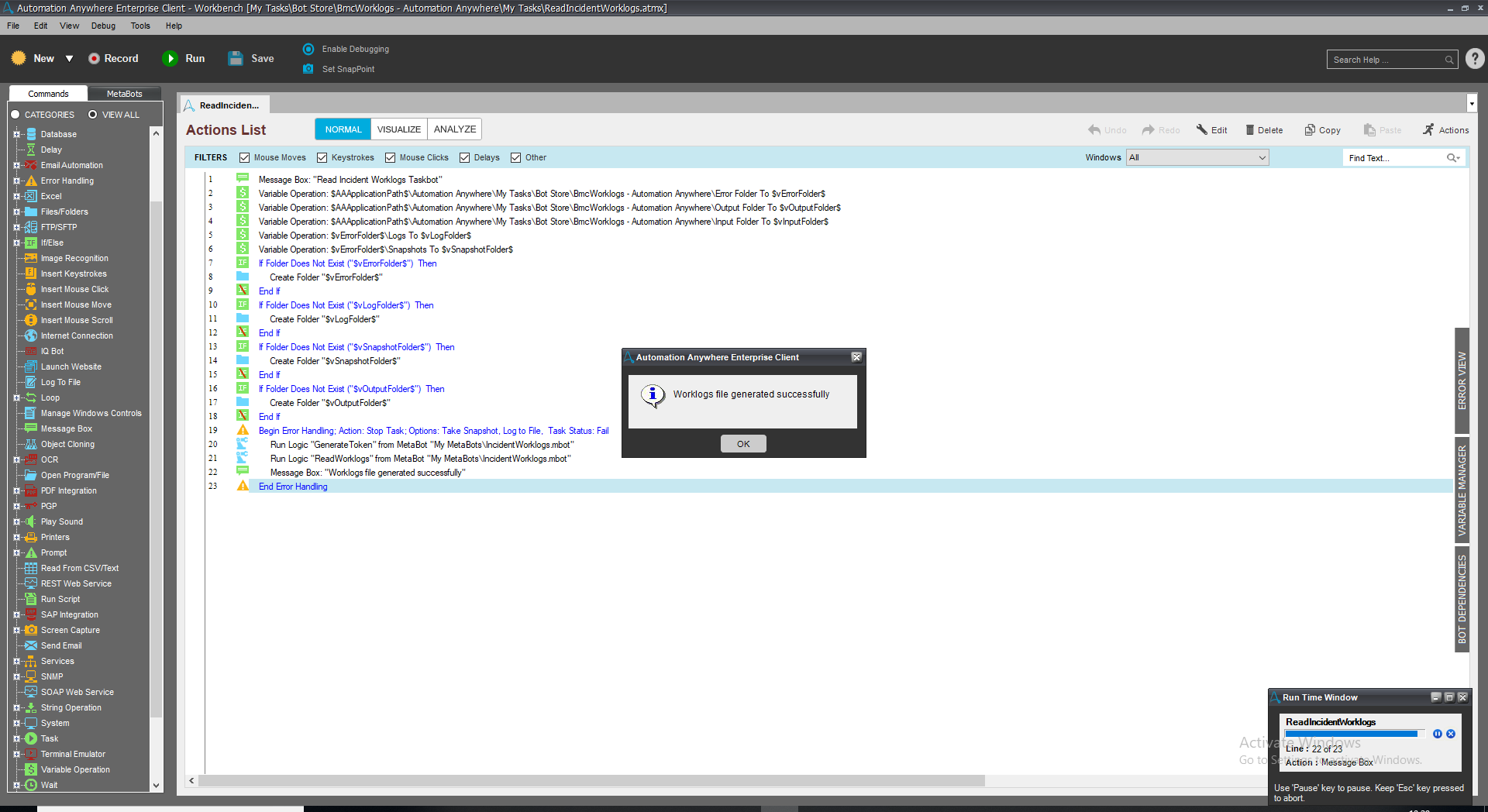Open the VARIABLE MANAGER side panel
This screenshot has width=1488, height=812.
coord(1462,490)
